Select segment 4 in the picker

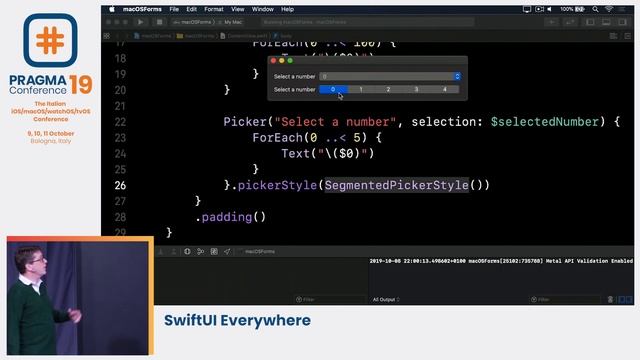[x=444, y=89]
